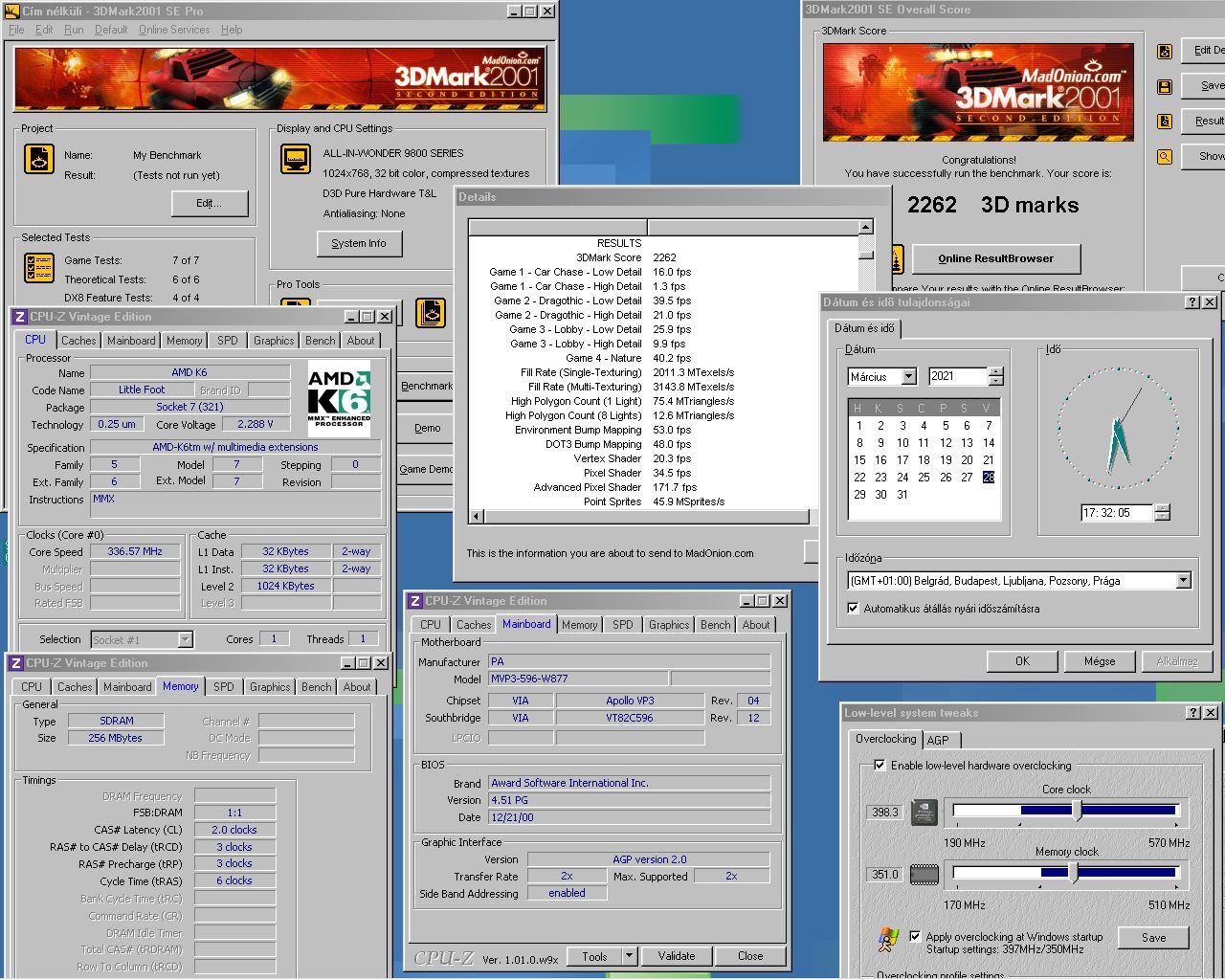
Task: Click the CPU-Z icon in CPU window title
Action: click(x=19, y=317)
